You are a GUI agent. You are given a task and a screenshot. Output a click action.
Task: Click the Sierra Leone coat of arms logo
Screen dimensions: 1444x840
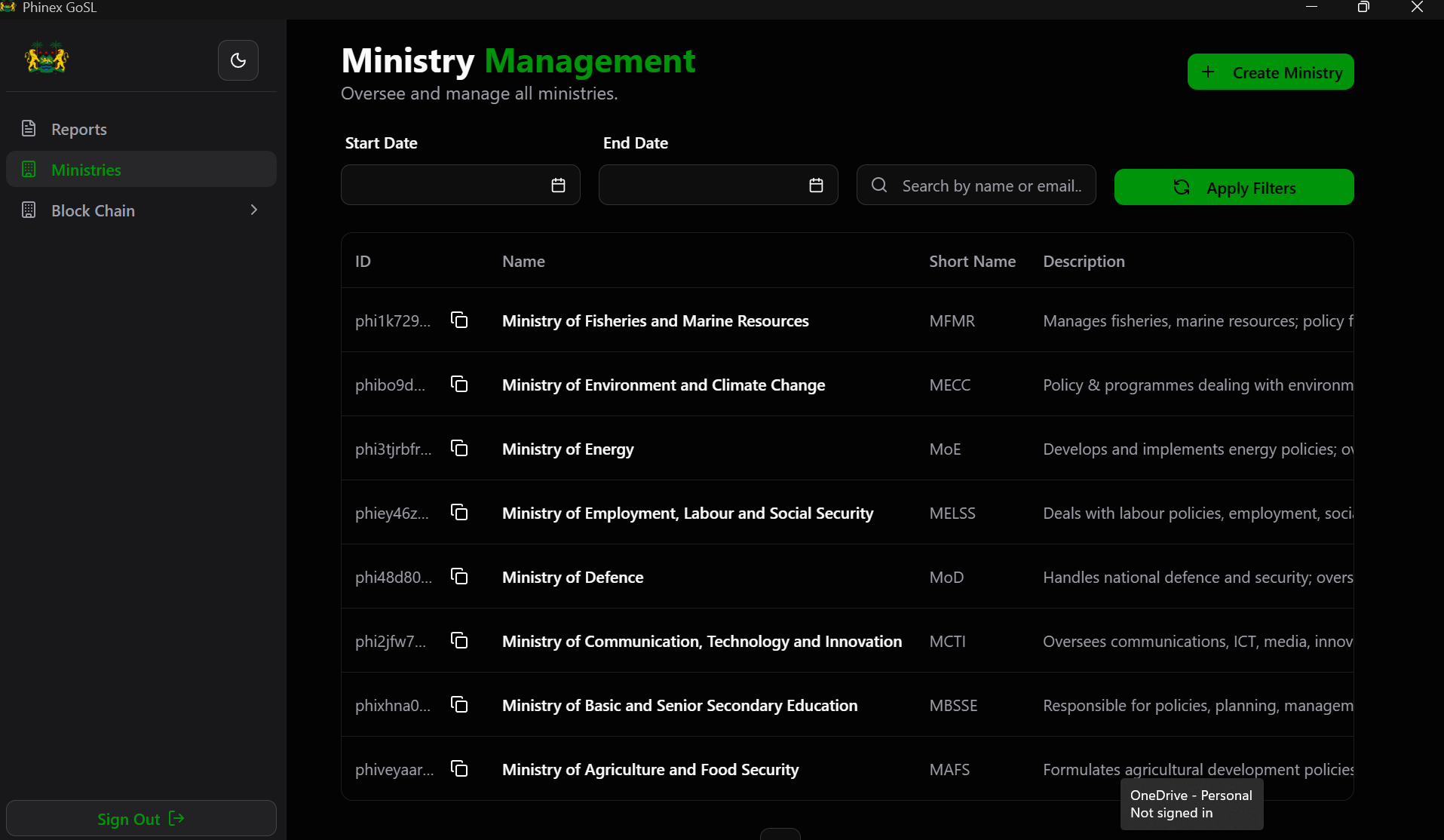tap(45, 57)
